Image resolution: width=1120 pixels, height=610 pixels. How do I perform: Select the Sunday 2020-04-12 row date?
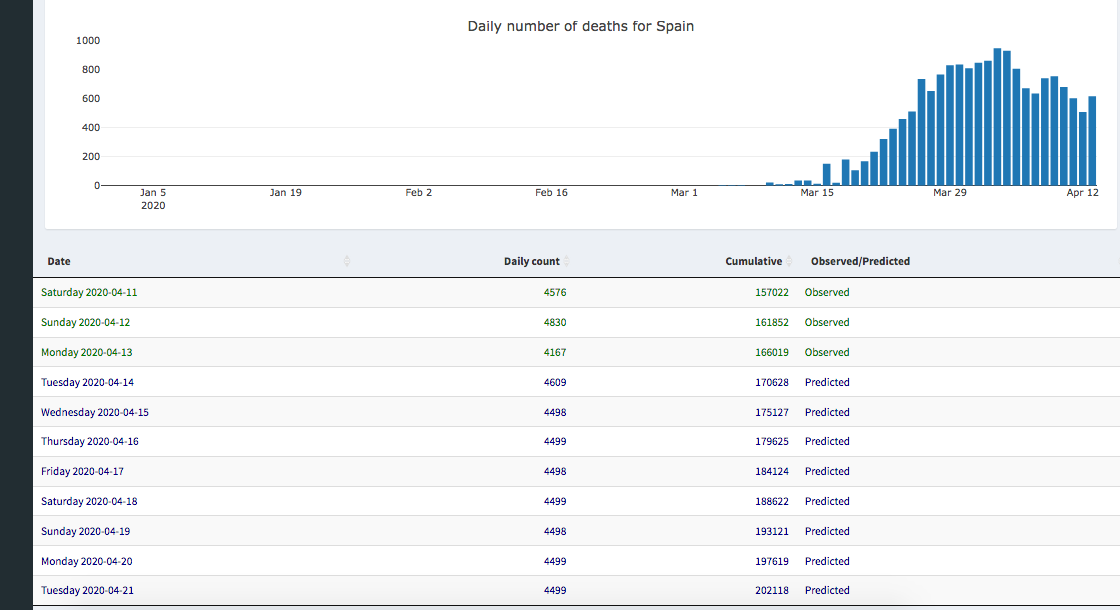click(85, 323)
